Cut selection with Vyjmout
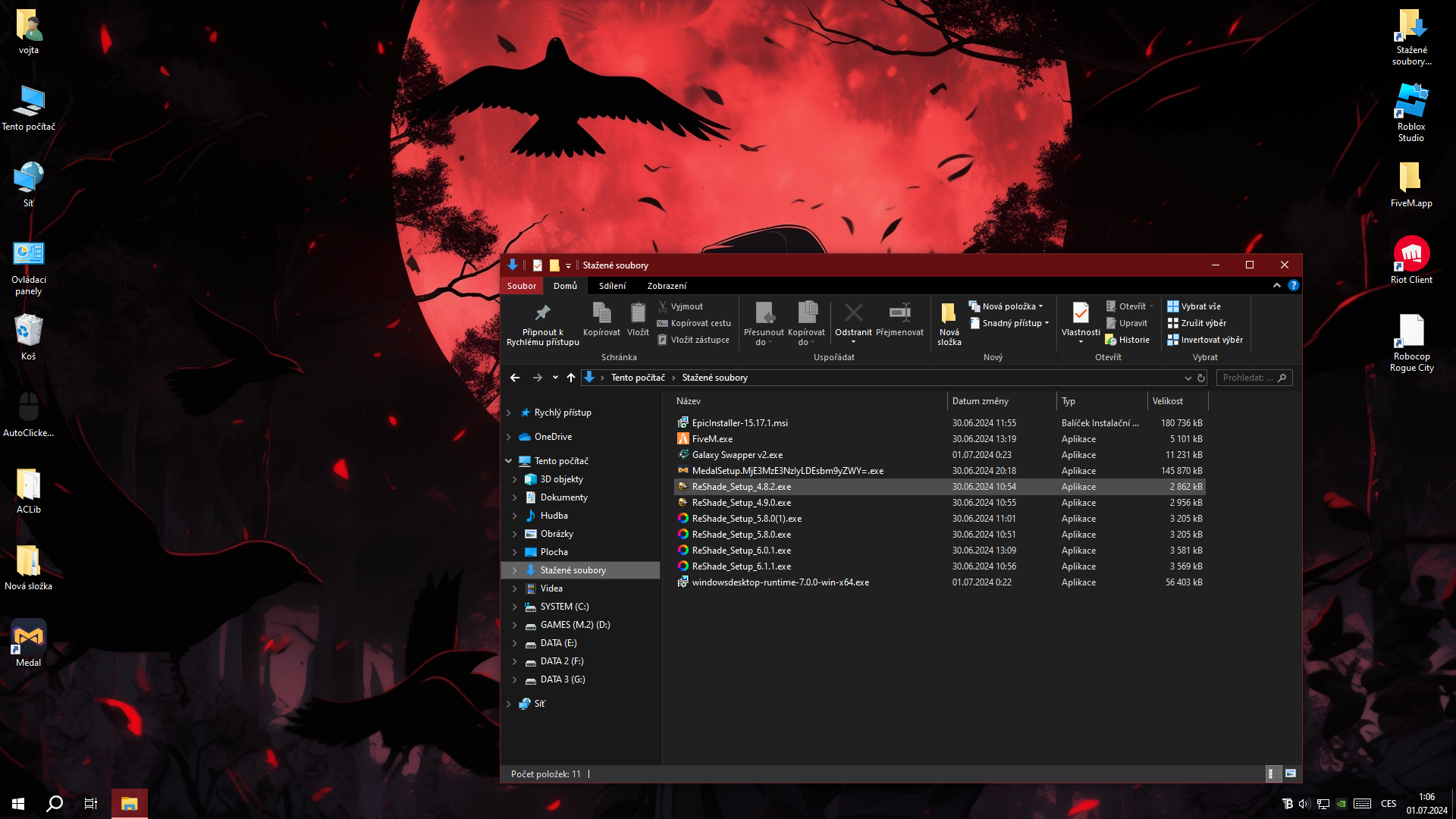This screenshot has height=819, width=1456. [680, 306]
